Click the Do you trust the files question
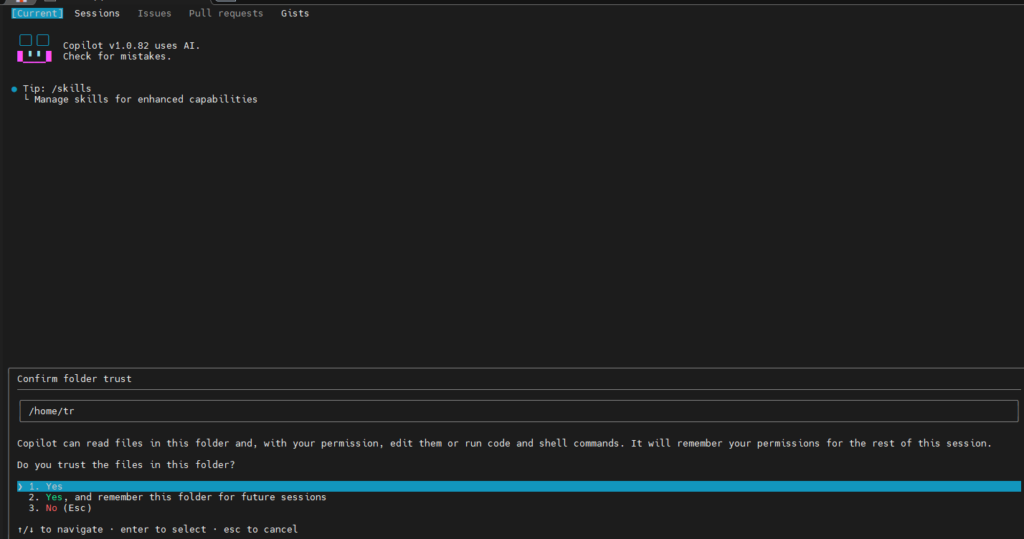 point(126,465)
